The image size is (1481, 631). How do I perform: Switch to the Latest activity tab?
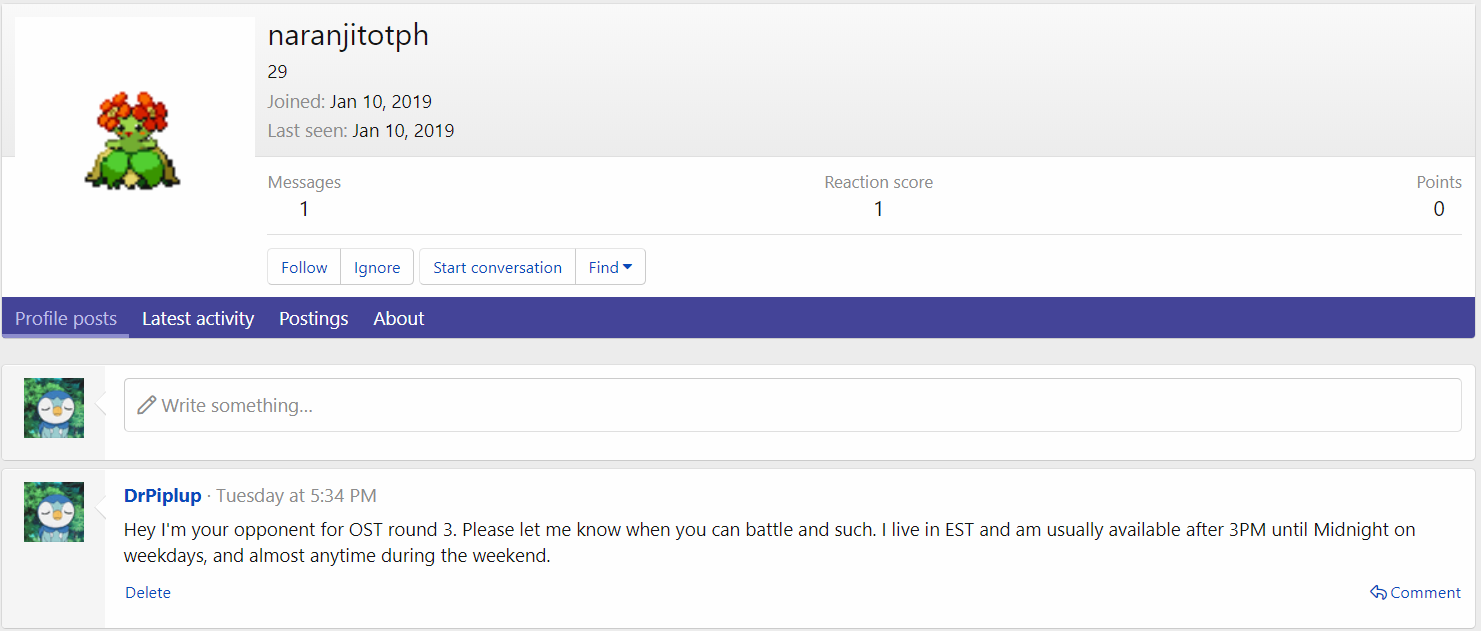pyautogui.click(x=198, y=319)
